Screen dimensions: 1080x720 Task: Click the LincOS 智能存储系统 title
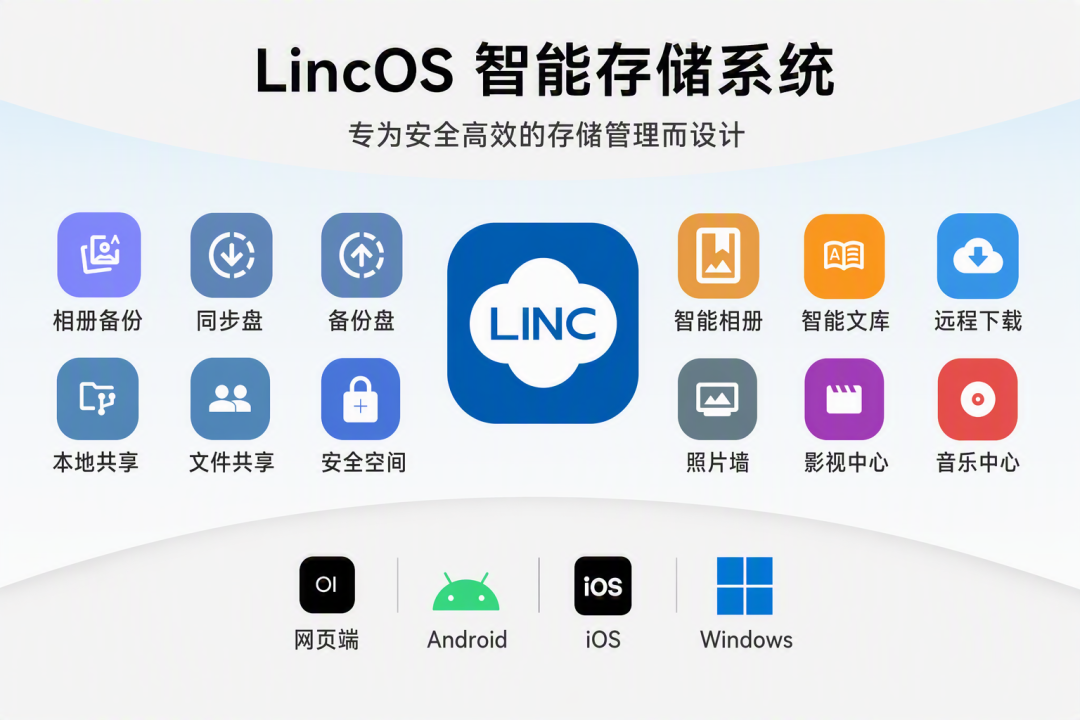coord(544,70)
